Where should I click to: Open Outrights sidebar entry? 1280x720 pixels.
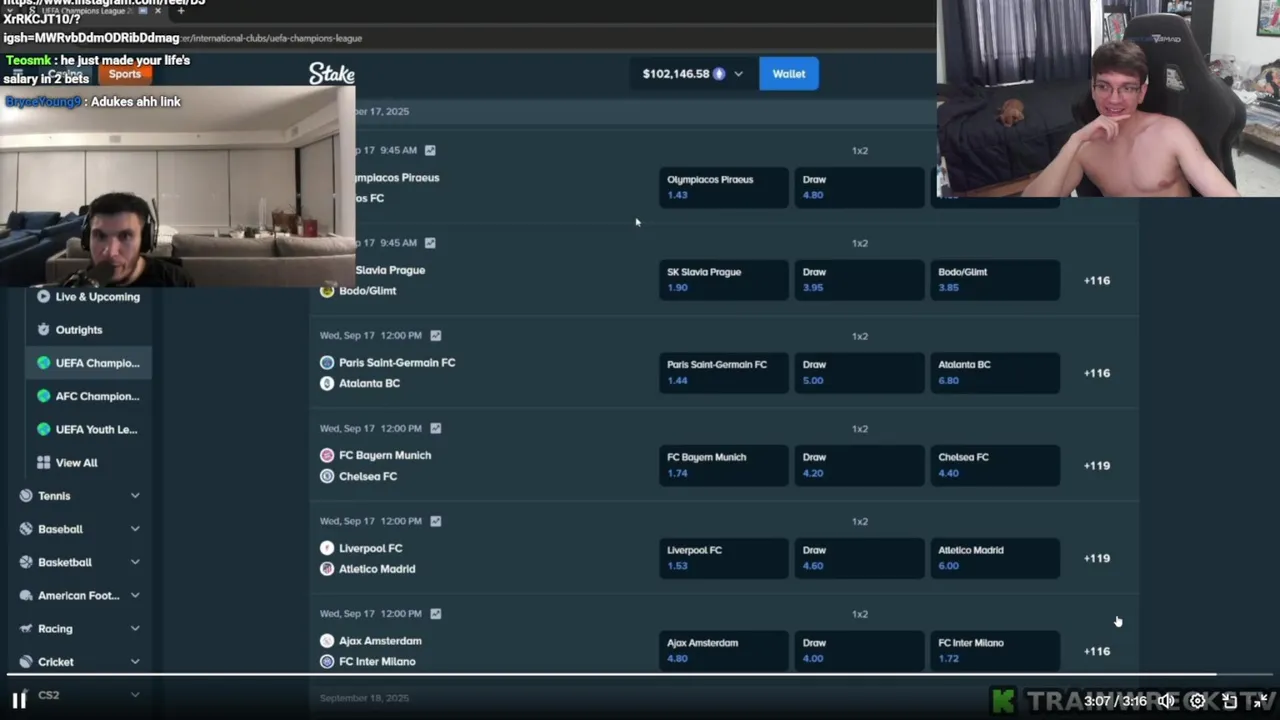tap(88, 330)
